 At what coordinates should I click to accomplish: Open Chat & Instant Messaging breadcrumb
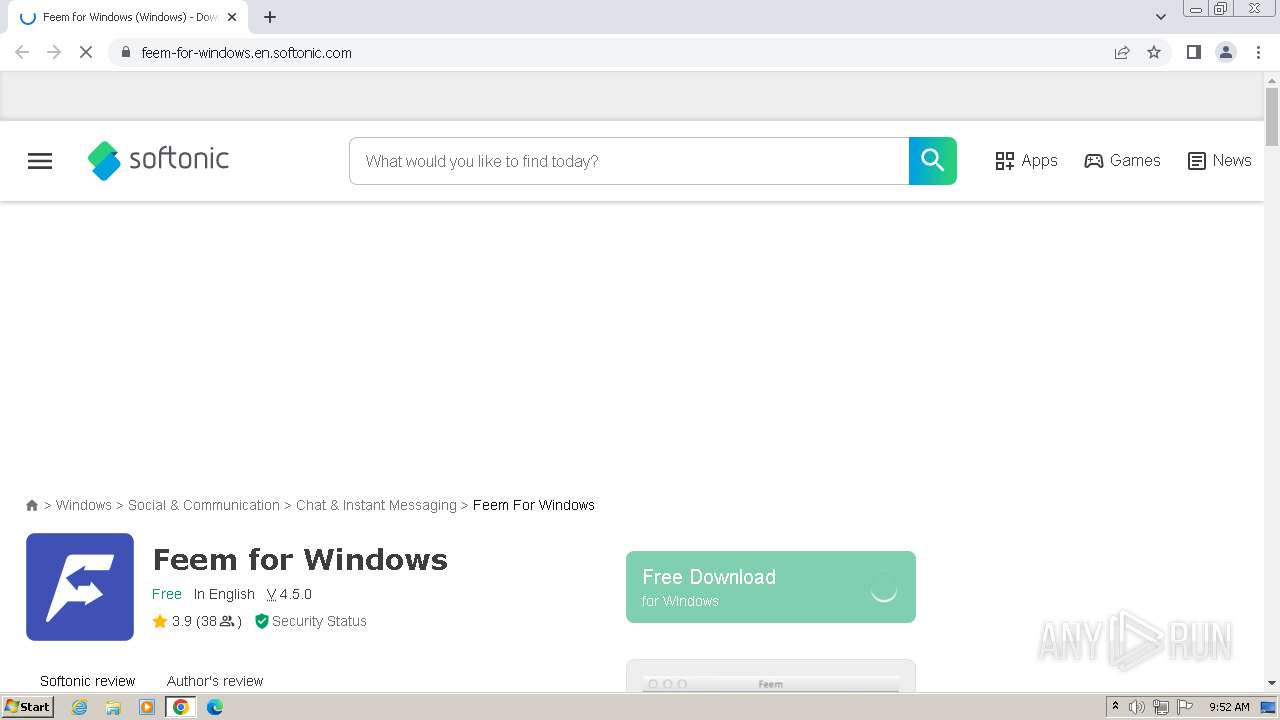(x=376, y=505)
